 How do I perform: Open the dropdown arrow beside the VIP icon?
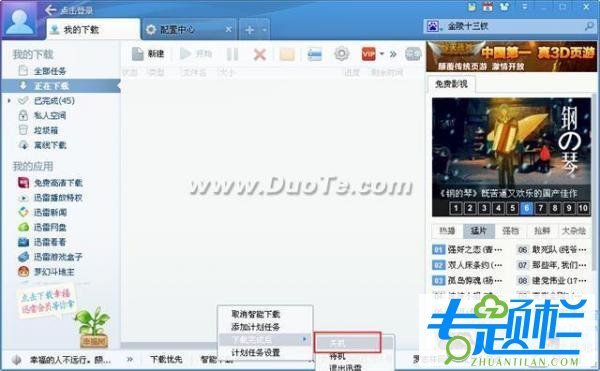click(382, 54)
